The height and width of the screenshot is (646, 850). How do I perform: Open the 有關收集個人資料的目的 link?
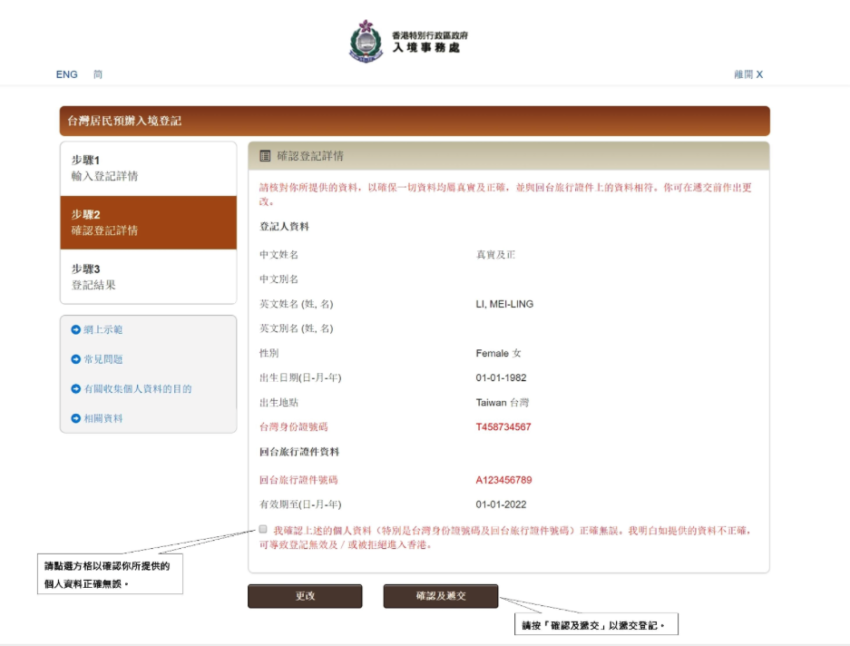140,389
